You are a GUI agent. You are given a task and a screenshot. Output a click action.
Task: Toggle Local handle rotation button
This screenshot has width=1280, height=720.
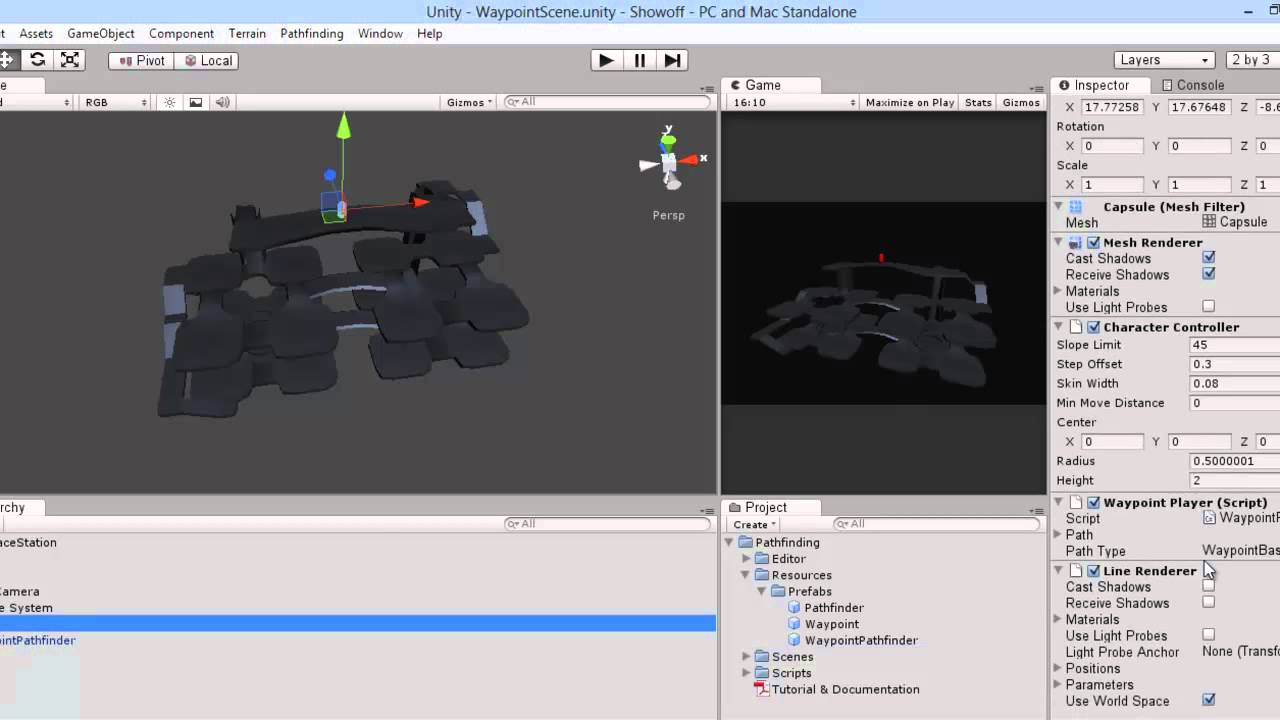207,60
